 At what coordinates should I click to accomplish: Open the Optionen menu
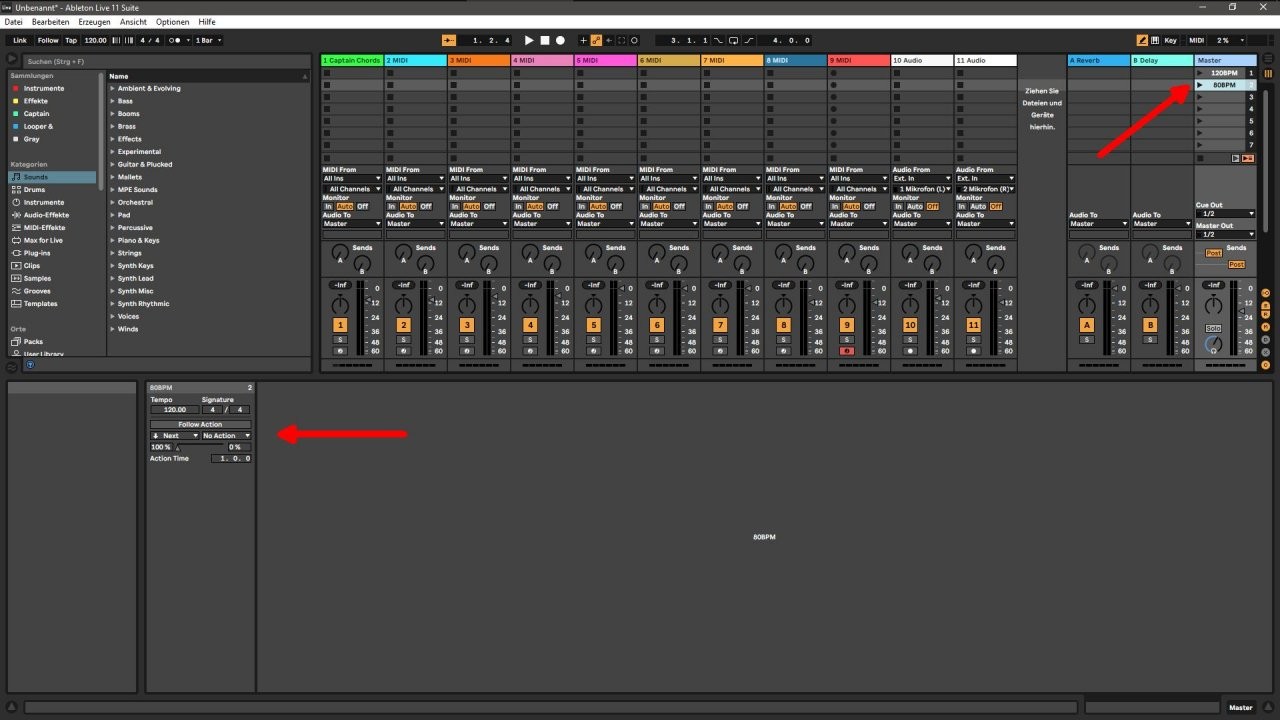click(172, 21)
